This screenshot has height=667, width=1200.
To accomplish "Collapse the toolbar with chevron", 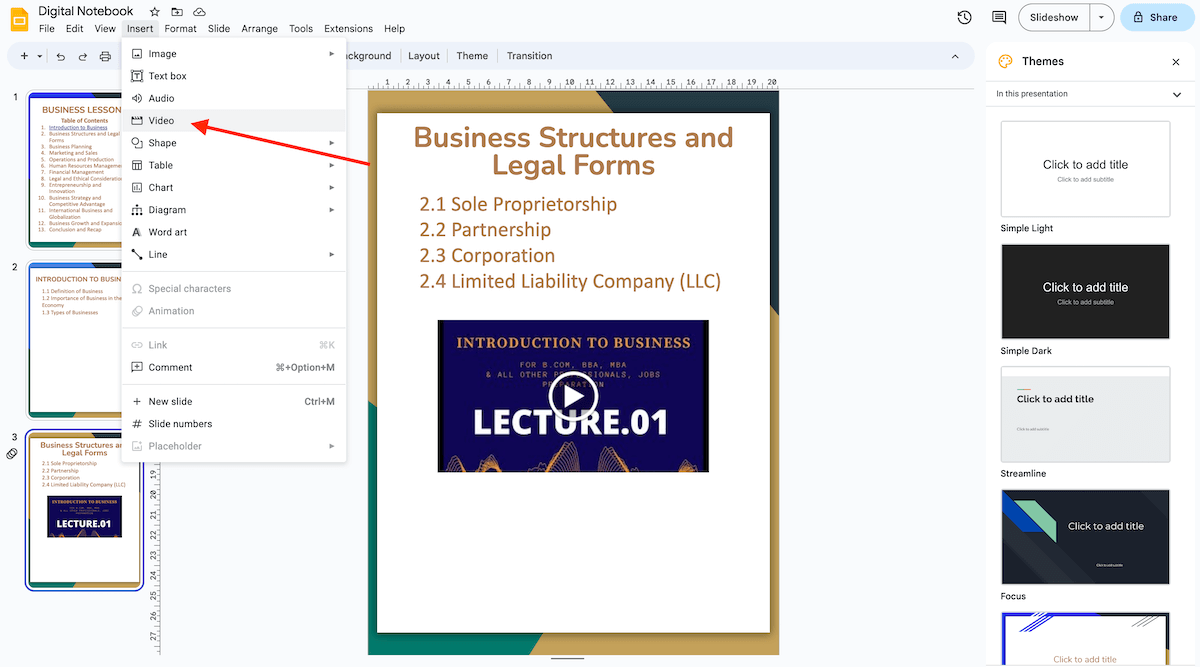I will pos(955,56).
